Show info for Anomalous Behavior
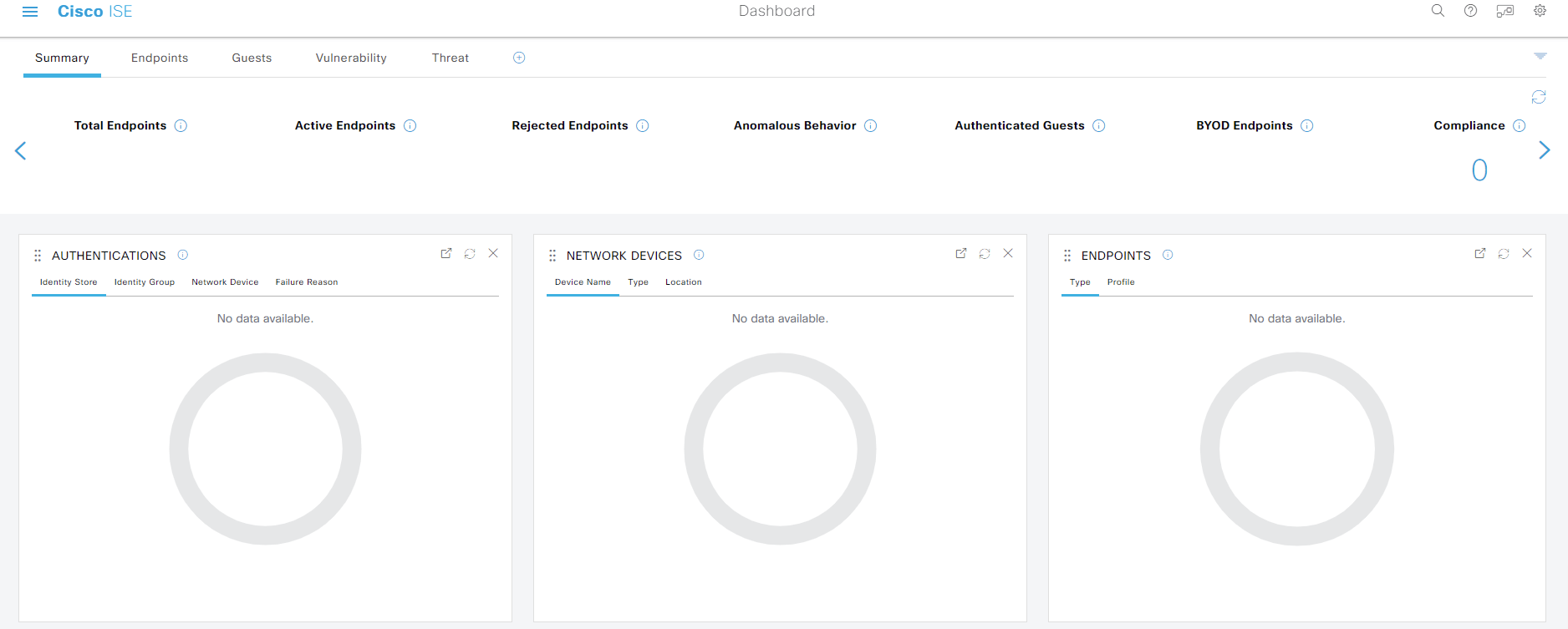Screen dimensions: 1568x629 870,125
